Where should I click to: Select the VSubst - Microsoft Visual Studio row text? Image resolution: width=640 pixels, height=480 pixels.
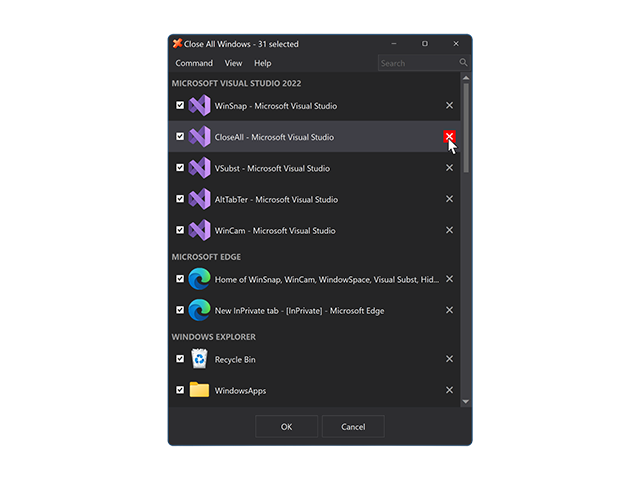coord(272,169)
